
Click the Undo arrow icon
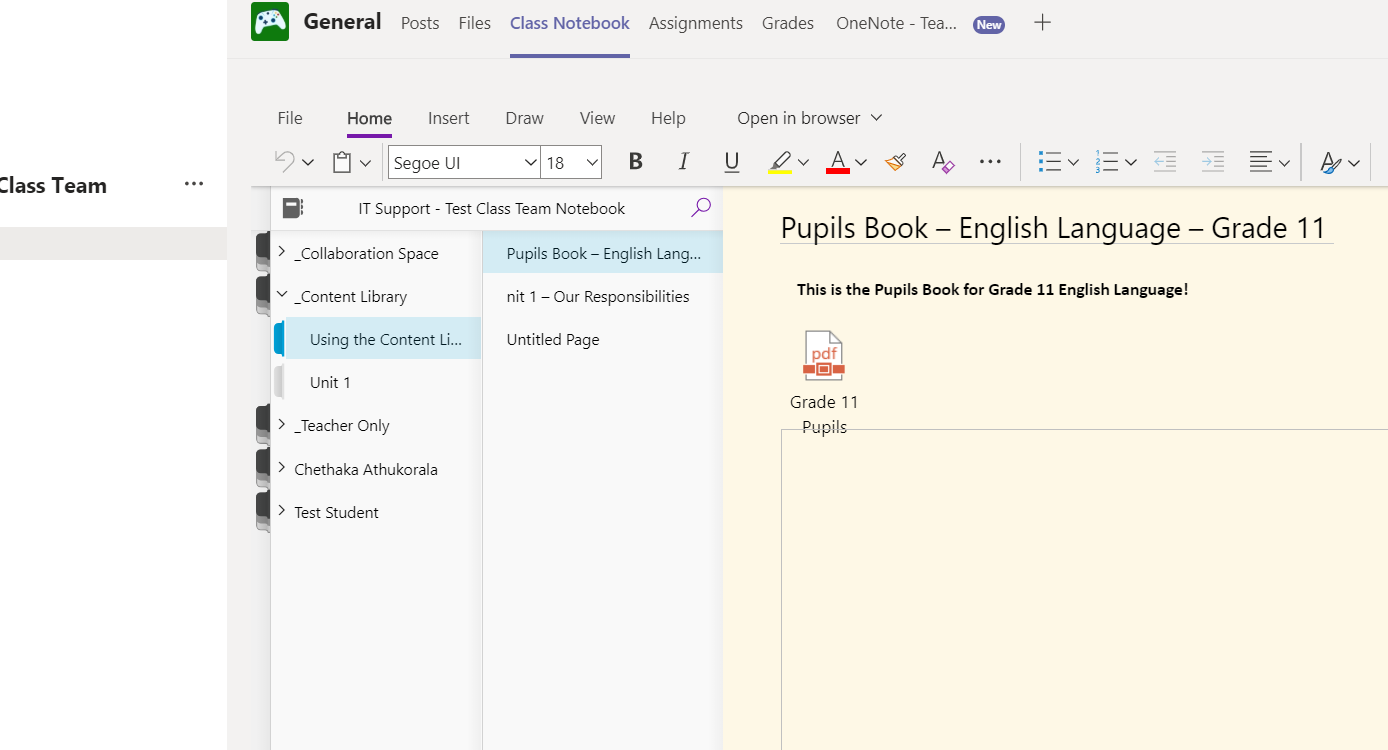(285, 161)
